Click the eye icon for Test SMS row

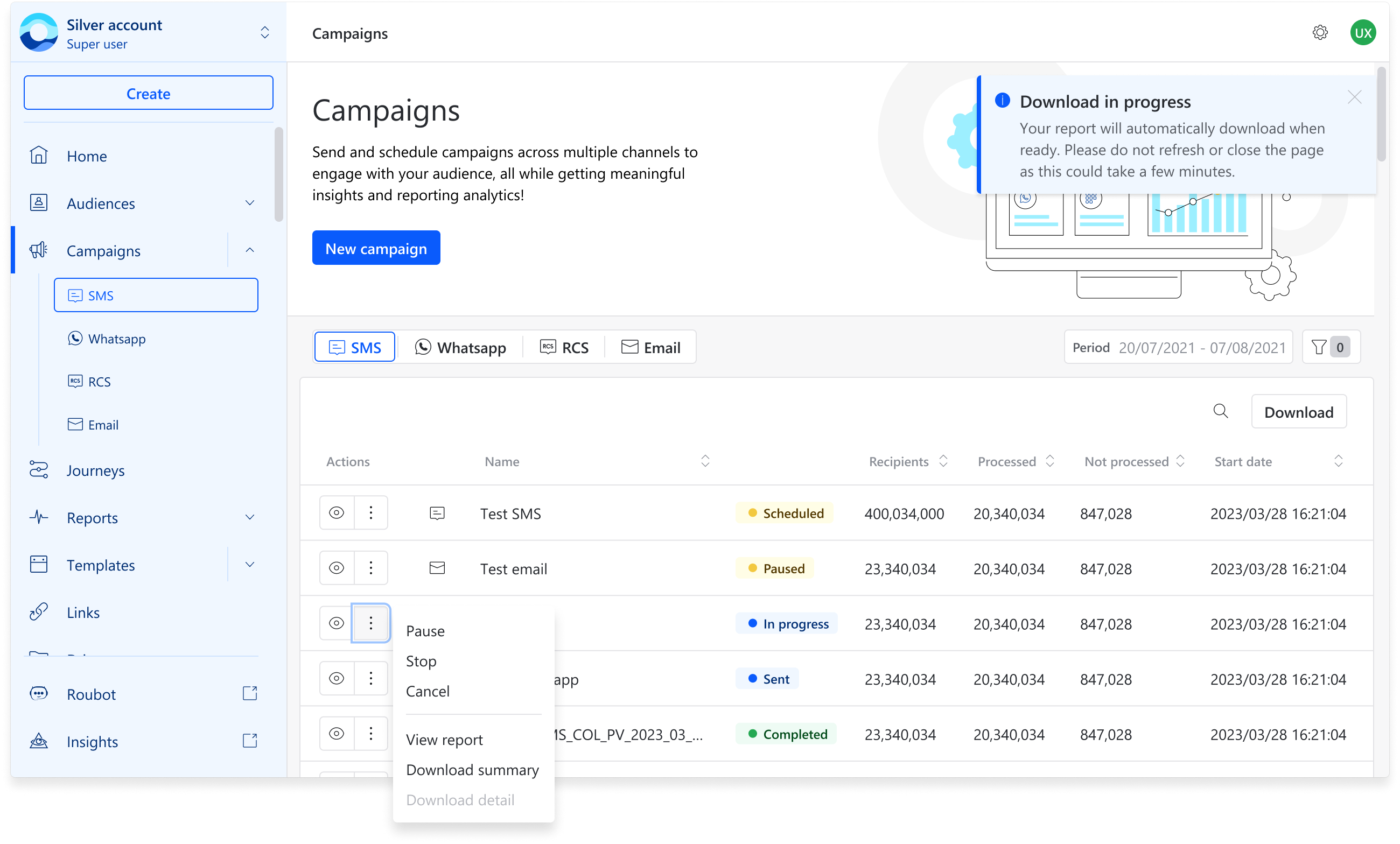coord(337,513)
